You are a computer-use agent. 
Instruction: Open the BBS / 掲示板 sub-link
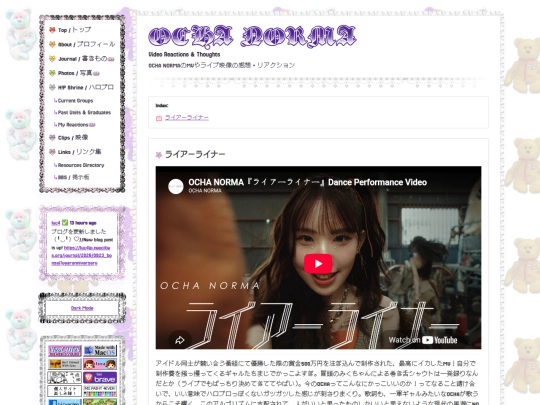[73, 177]
